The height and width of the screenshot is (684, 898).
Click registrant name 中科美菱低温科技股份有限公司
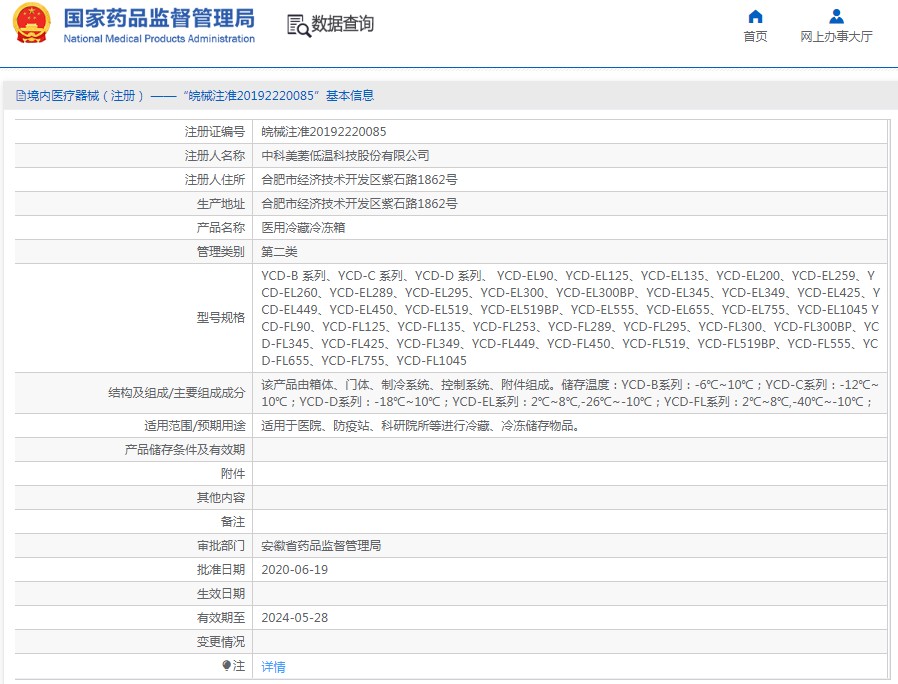click(345, 156)
